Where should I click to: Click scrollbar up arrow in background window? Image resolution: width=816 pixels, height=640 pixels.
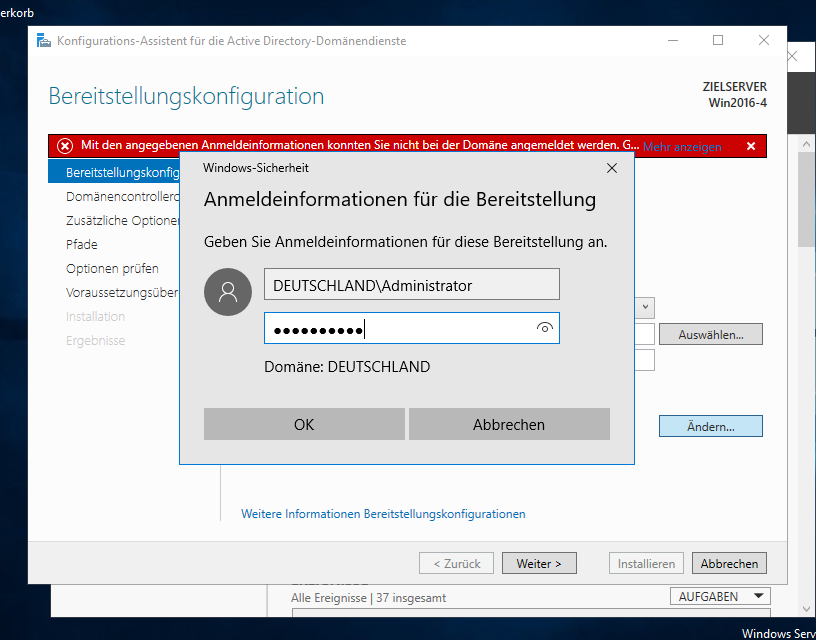pyautogui.click(x=806, y=144)
